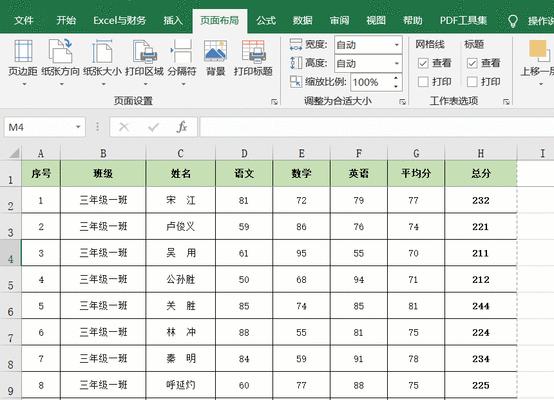Click the 背景 background icon
The image size is (554, 400).
pos(216,51)
